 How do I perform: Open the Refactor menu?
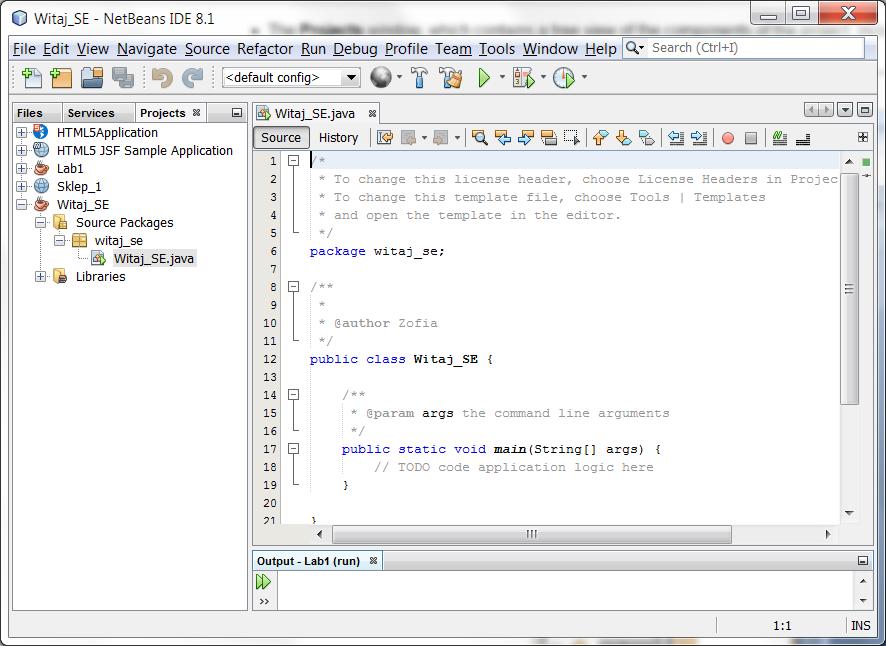coord(265,49)
